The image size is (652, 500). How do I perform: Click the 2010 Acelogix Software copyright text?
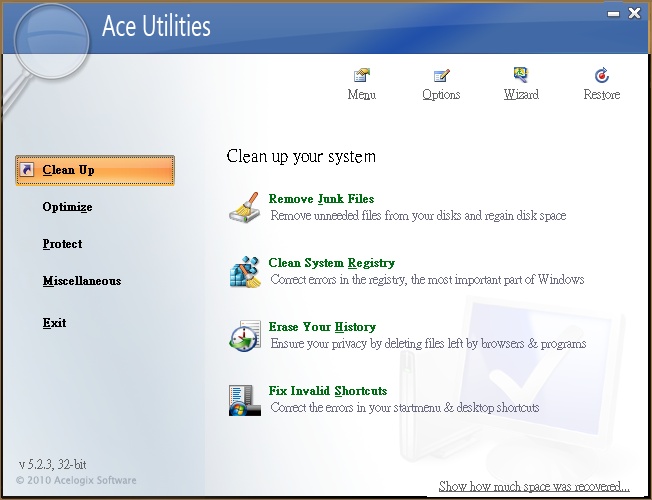76,480
